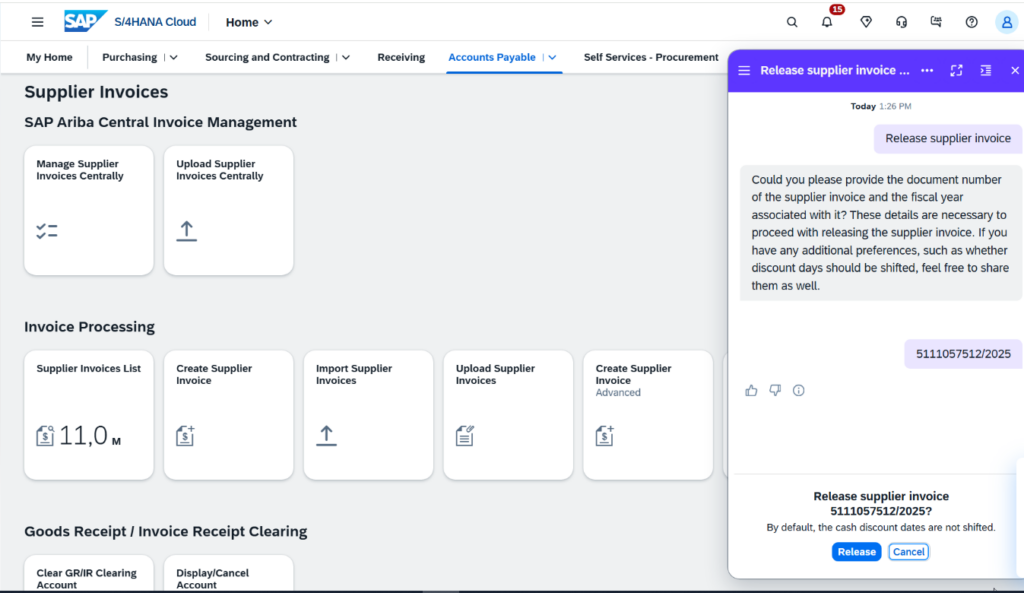Click the thumbs down feedback icon
Image resolution: width=1024 pixels, height=593 pixels.
tap(775, 390)
